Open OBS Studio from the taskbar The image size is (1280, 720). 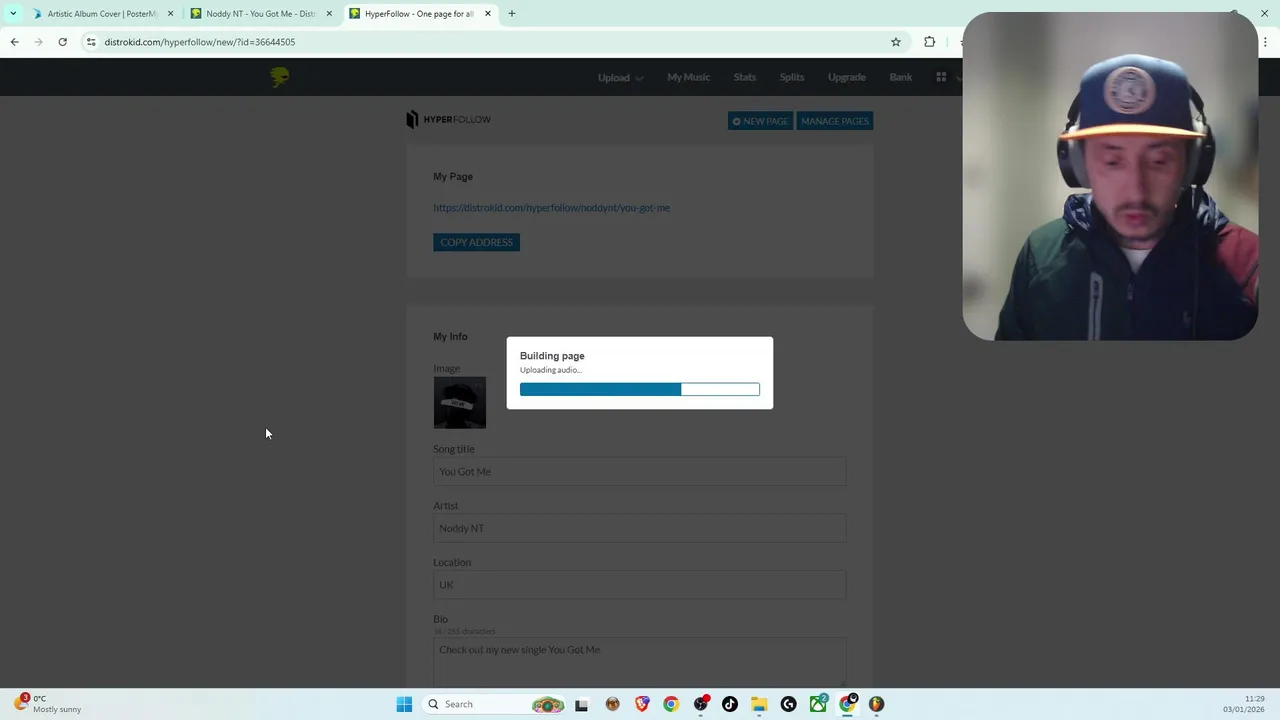(x=700, y=704)
